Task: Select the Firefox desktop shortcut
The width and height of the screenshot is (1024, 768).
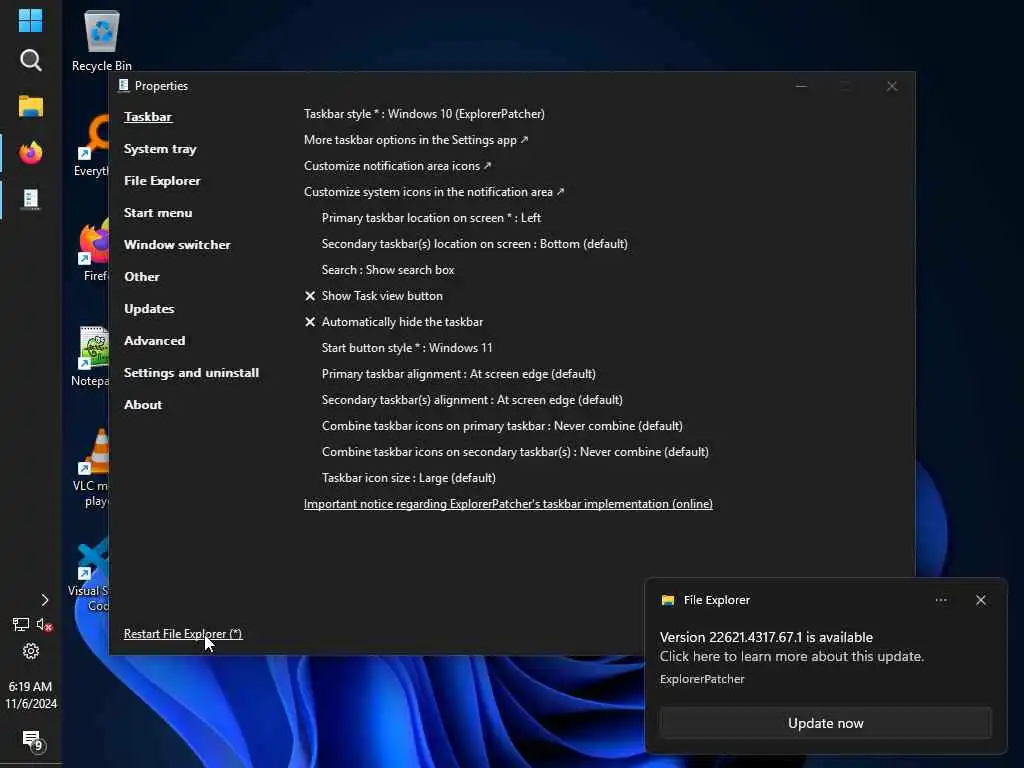Action: pyautogui.click(x=95, y=251)
